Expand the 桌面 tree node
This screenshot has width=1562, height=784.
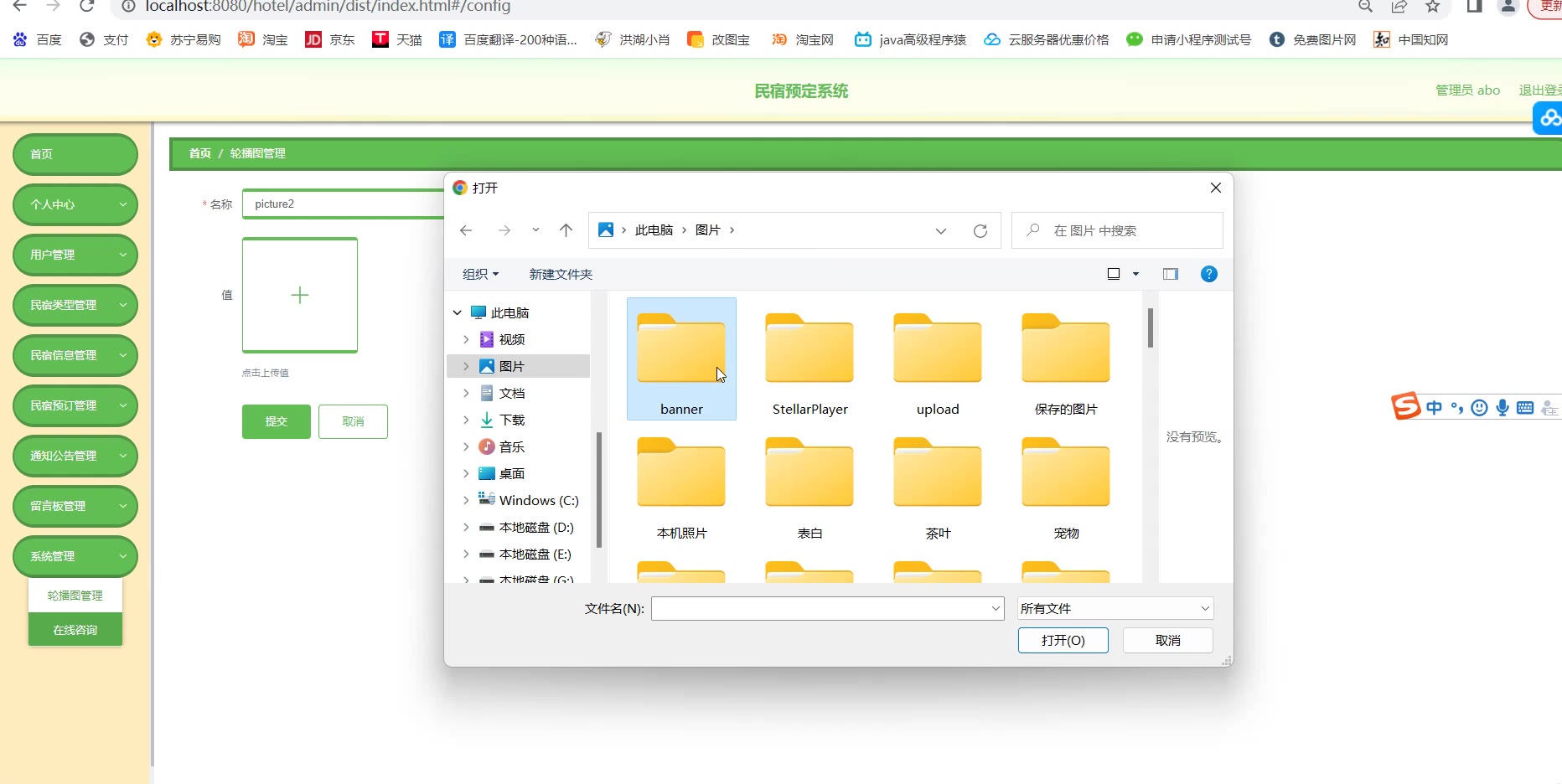[466, 473]
